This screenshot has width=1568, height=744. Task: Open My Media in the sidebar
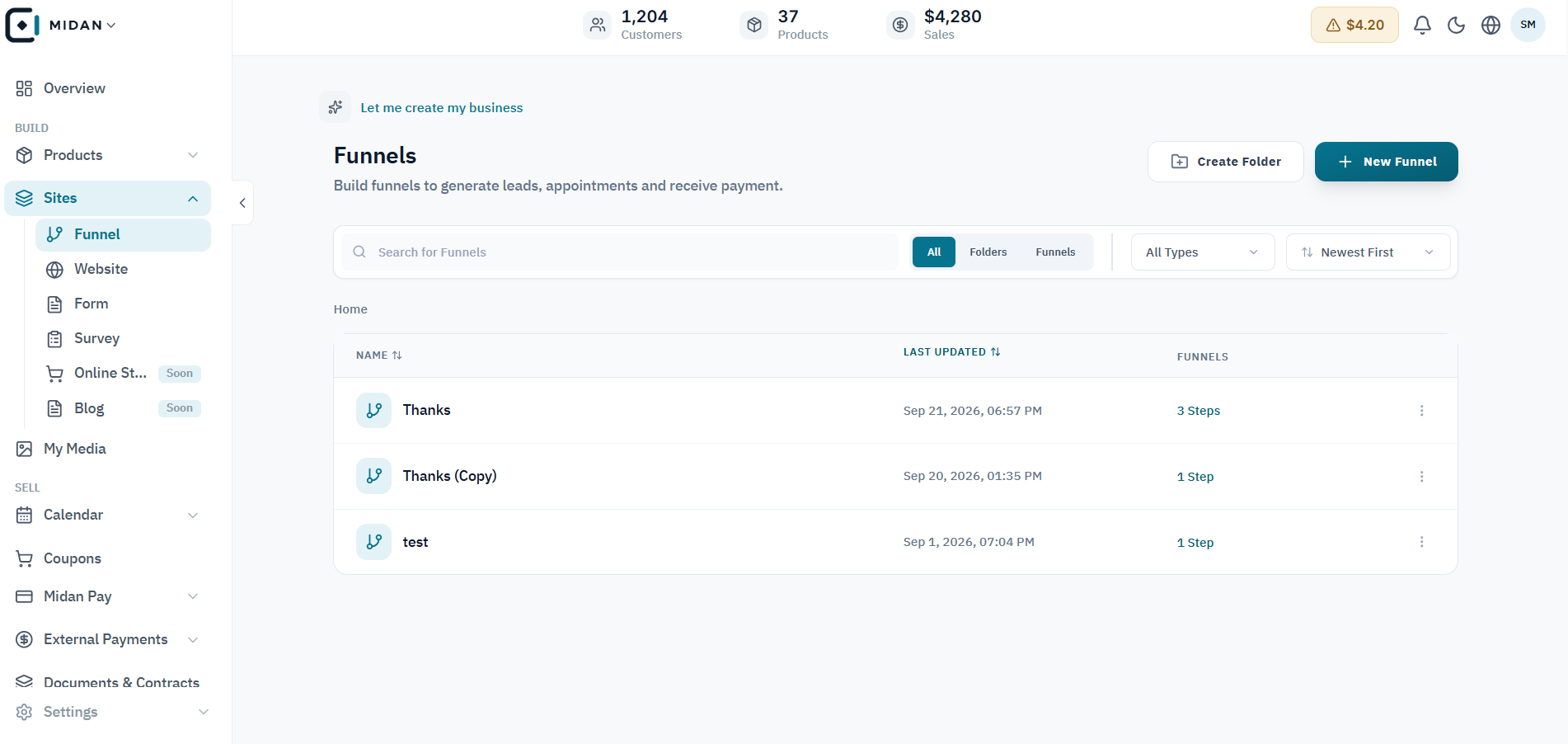(108, 449)
